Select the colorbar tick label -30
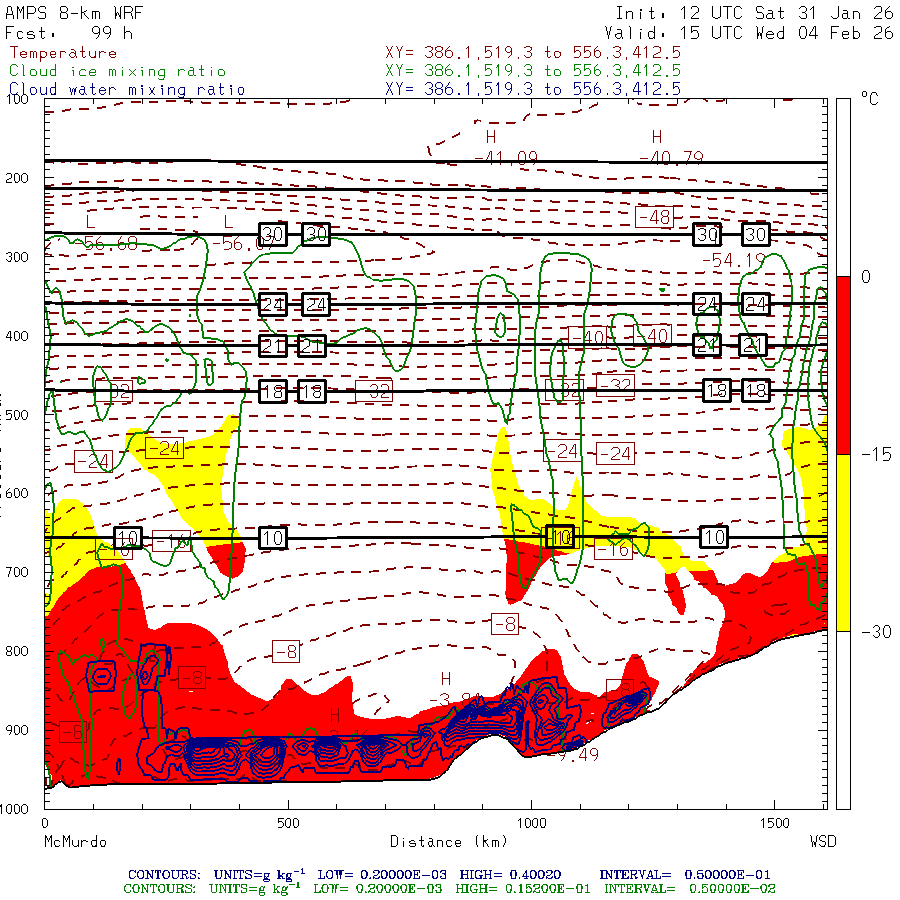 click(876, 632)
